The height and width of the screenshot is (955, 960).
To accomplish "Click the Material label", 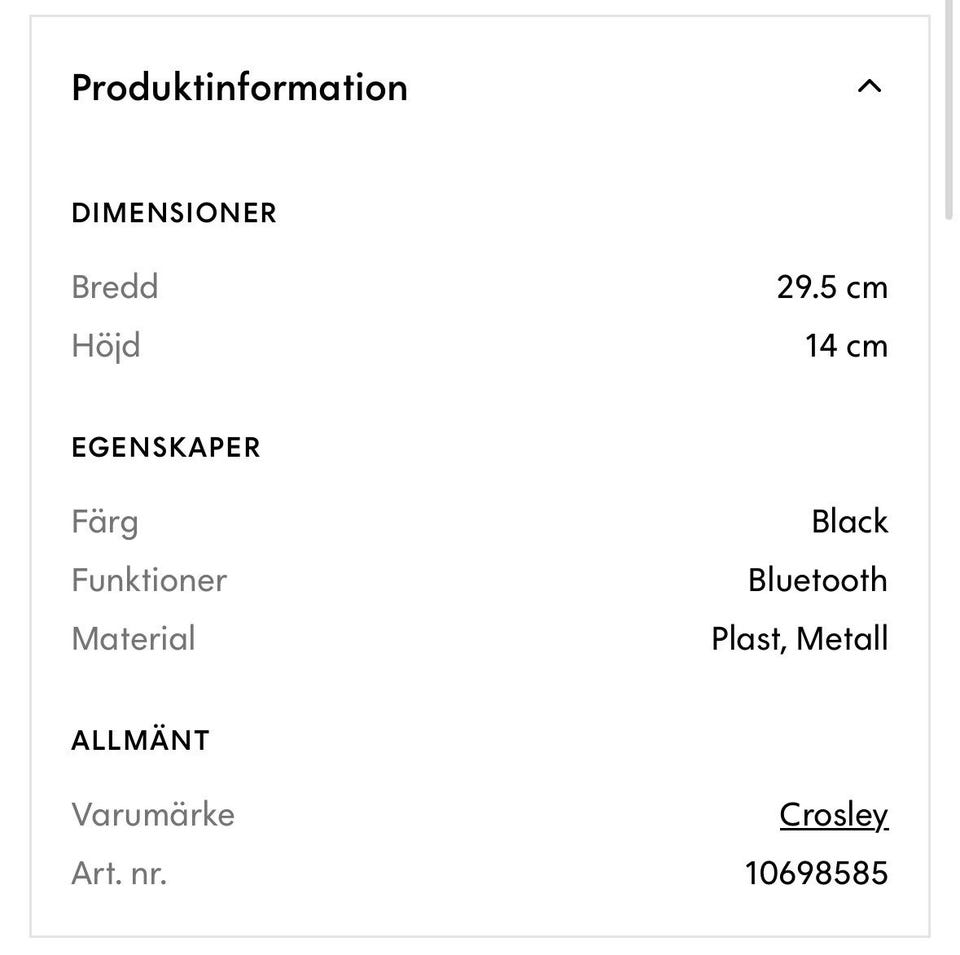I will tap(133, 639).
